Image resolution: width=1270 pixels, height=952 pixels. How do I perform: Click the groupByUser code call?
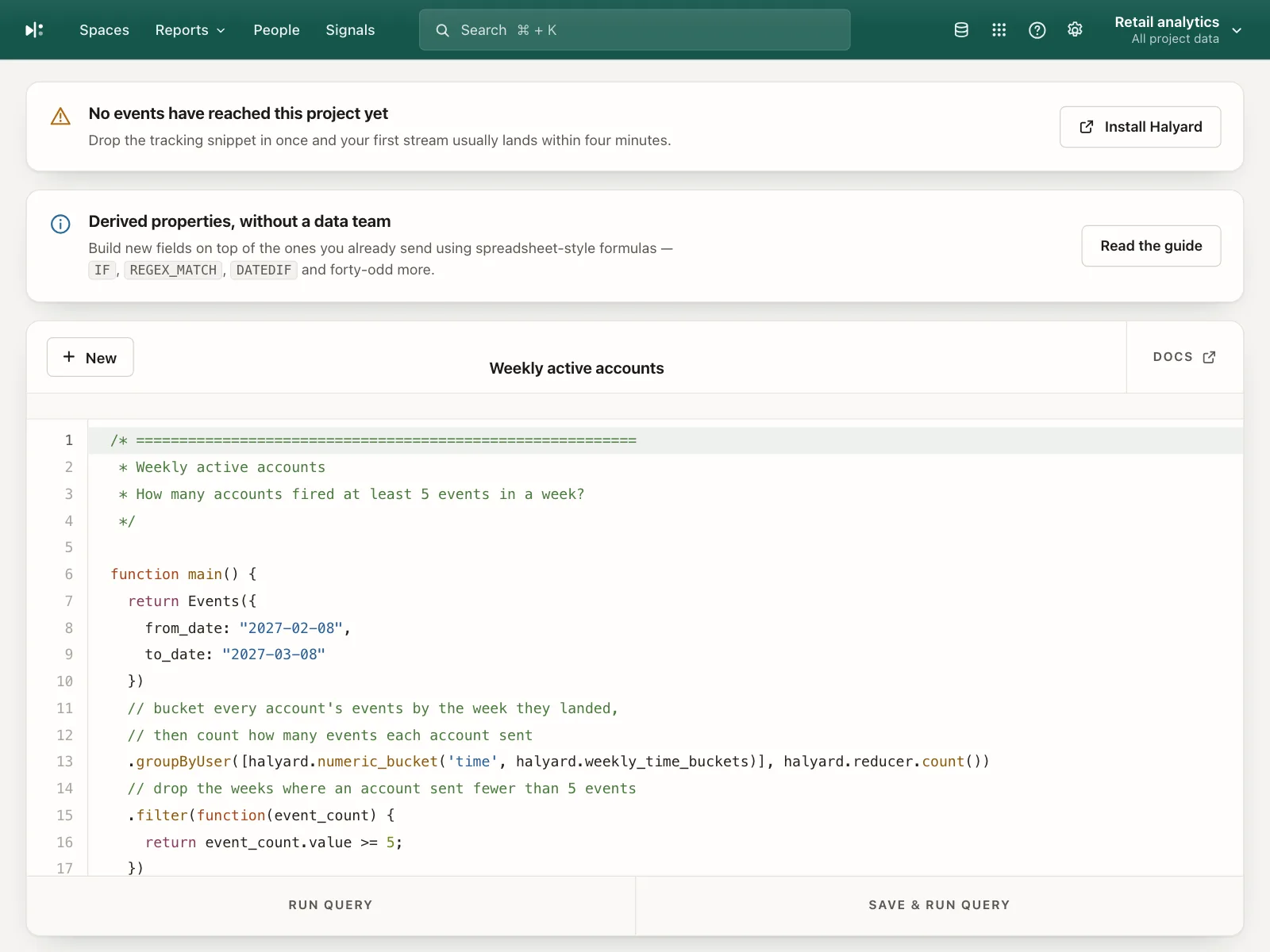tap(183, 762)
